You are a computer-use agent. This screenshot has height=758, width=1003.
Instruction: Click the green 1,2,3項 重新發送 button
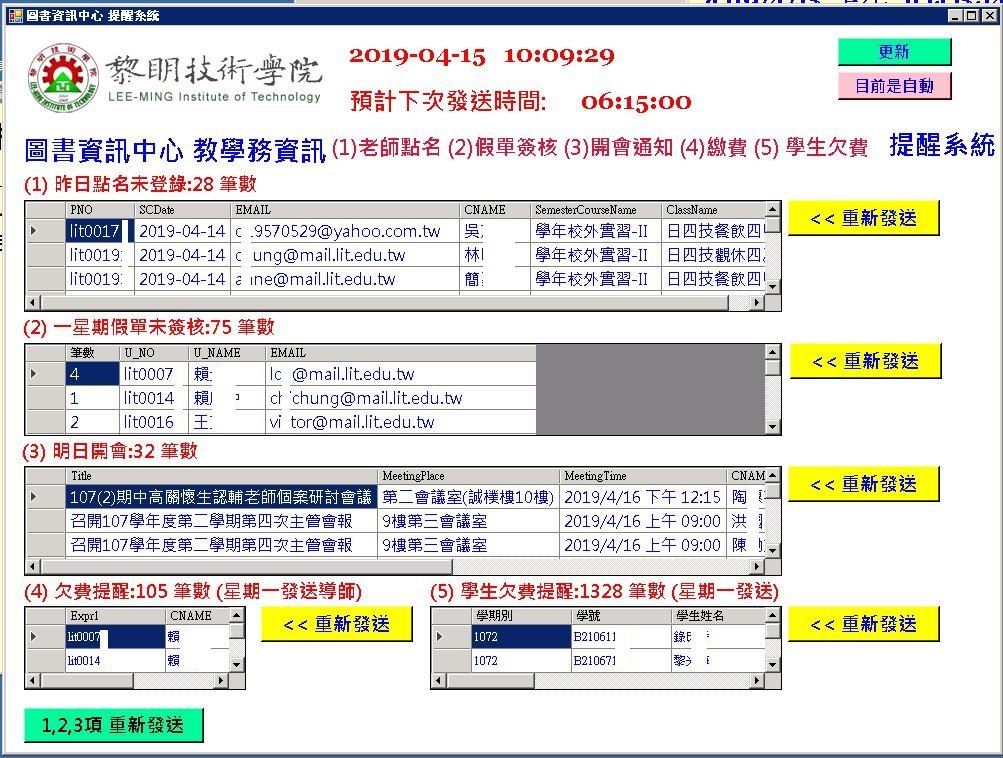coord(113,726)
